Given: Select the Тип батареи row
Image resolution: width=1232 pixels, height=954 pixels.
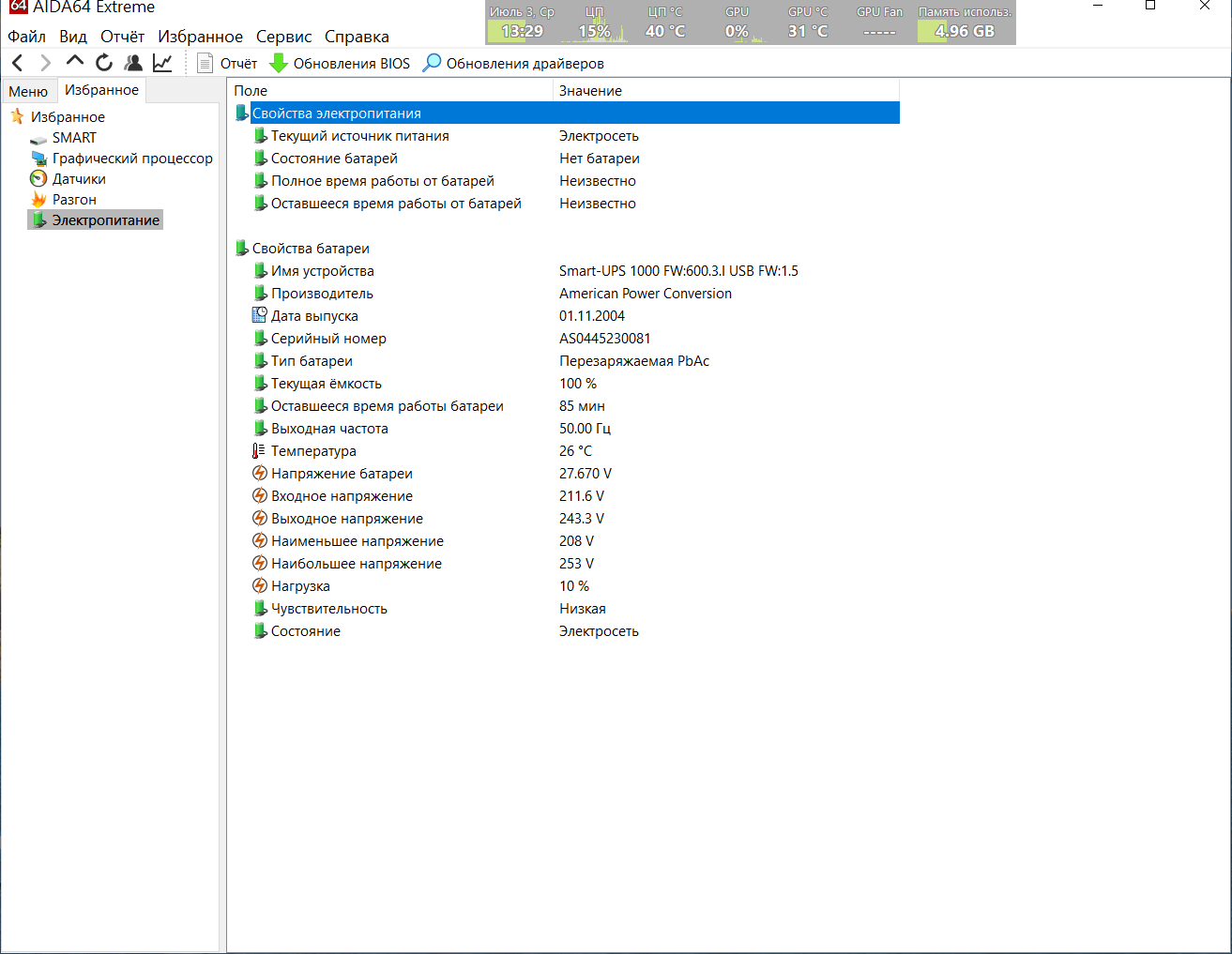Looking at the screenshot, I should [x=566, y=361].
